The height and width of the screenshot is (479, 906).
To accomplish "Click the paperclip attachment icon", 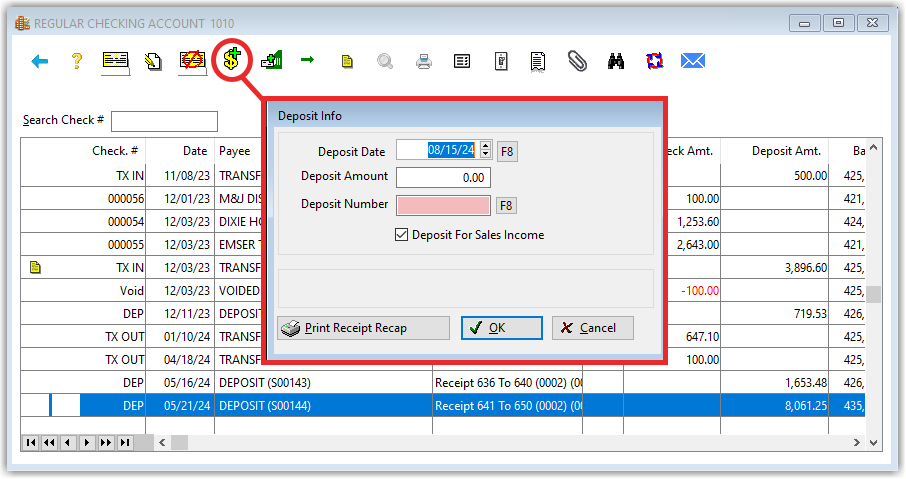I will click(577, 61).
